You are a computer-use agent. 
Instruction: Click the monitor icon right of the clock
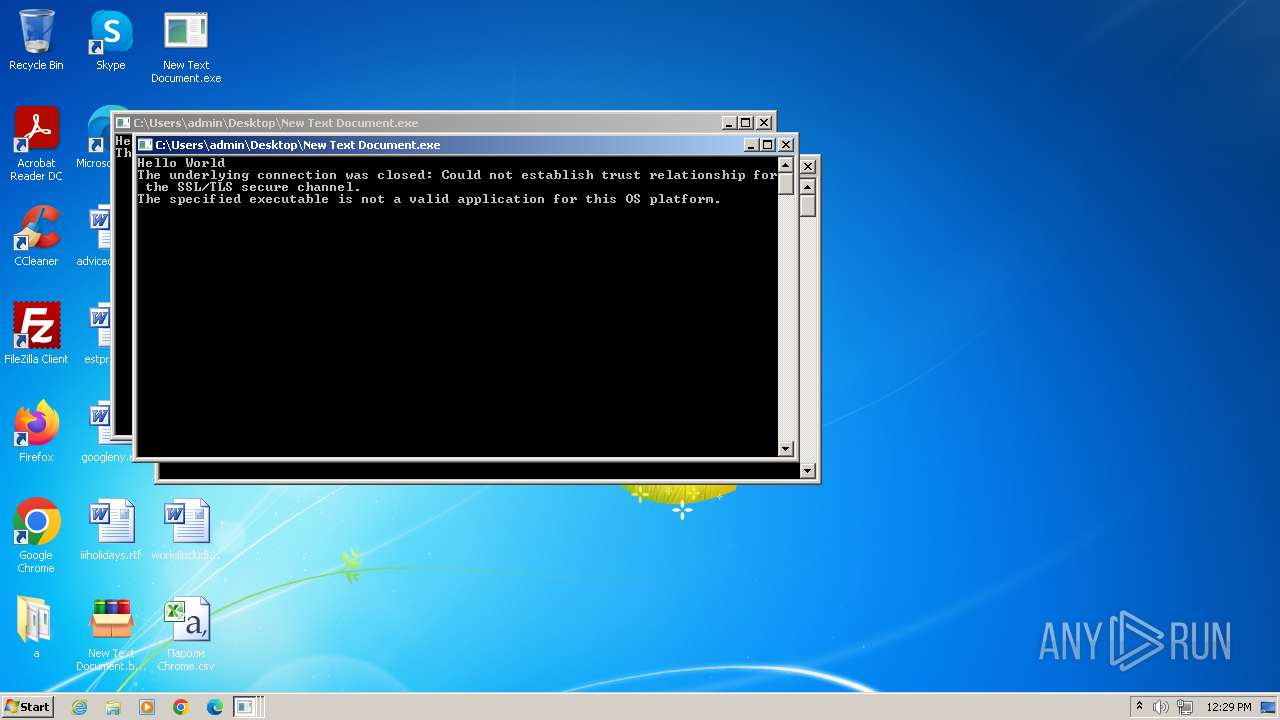1266,707
